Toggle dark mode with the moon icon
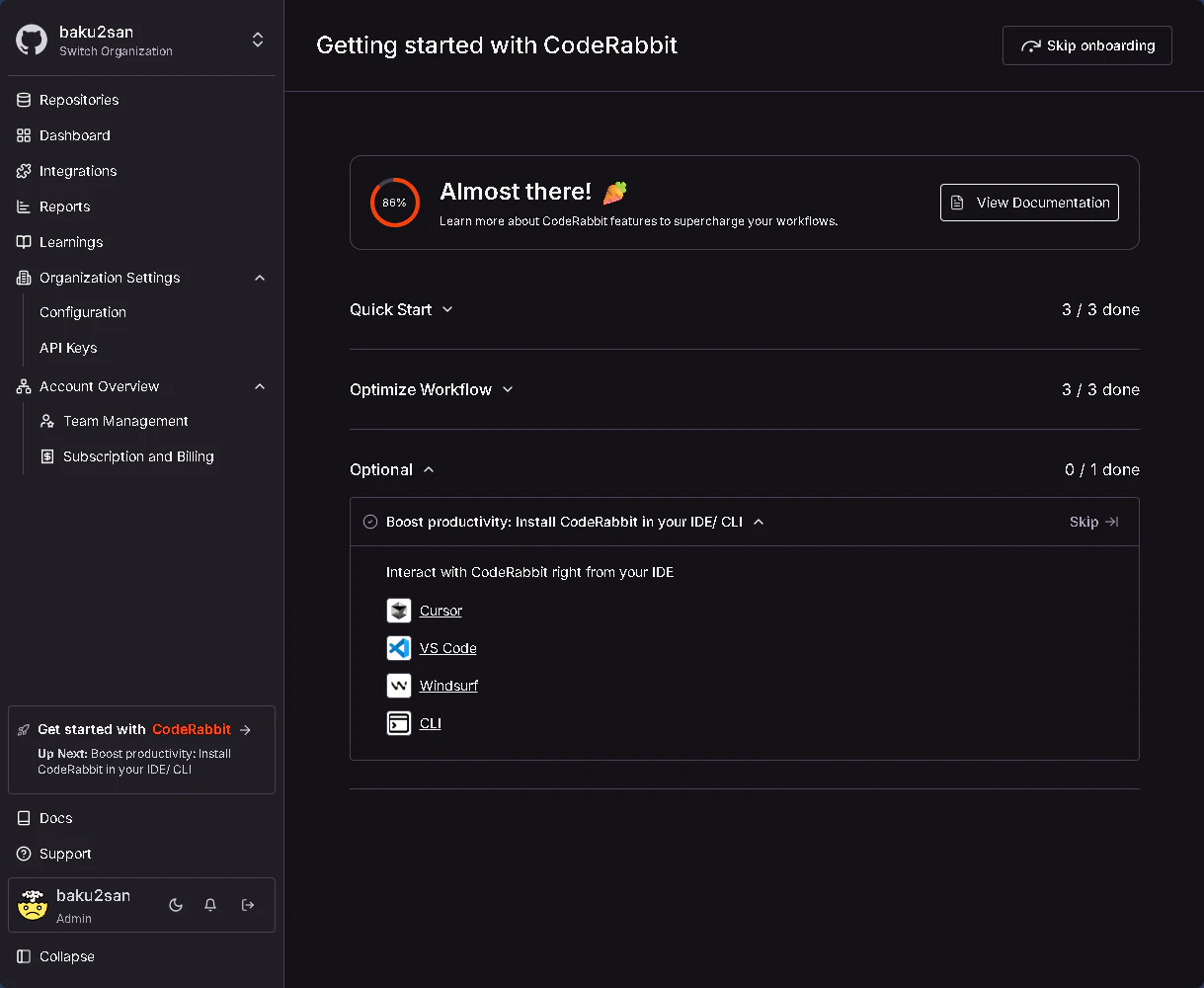Image resolution: width=1204 pixels, height=988 pixels. click(x=176, y=905)
